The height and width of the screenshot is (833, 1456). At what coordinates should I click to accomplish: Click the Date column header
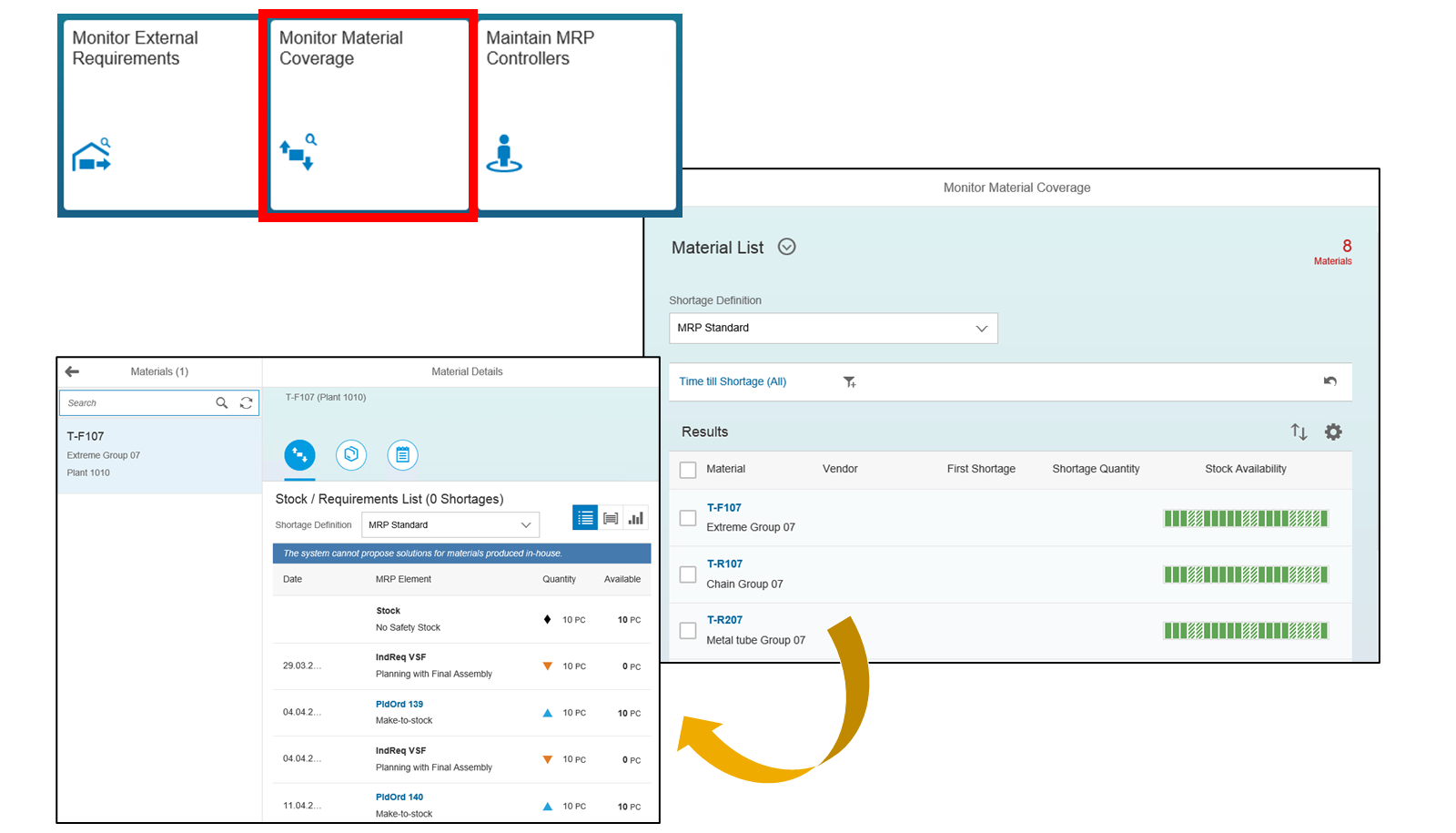click(292, 579)
